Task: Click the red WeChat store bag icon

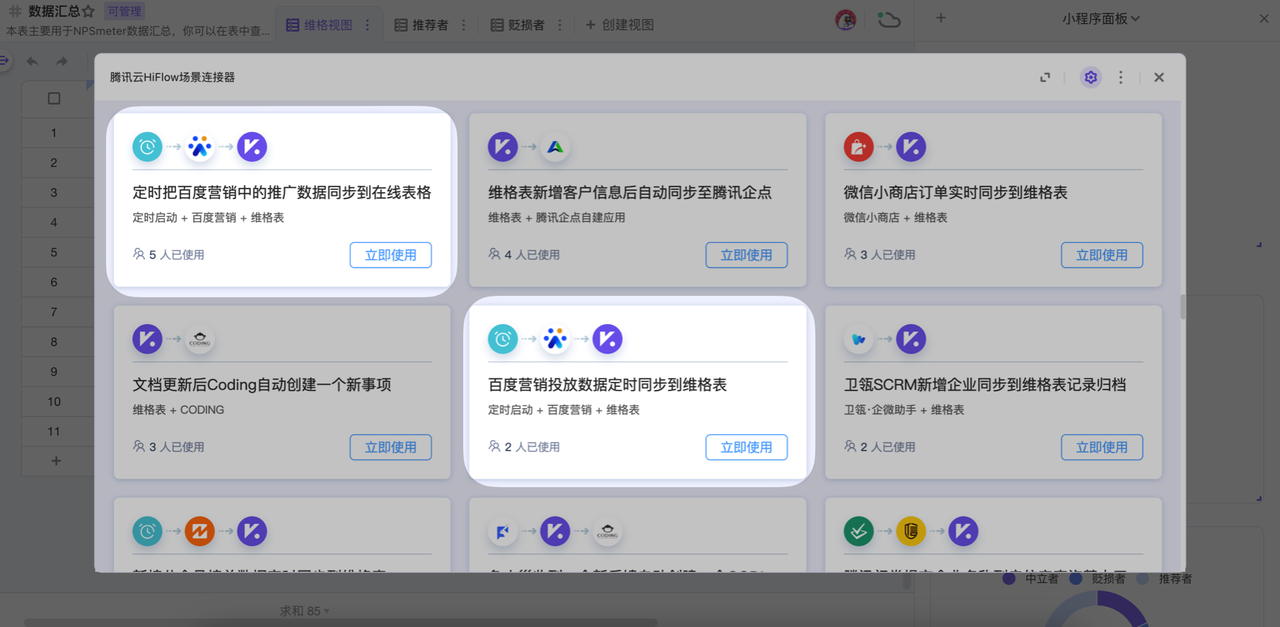Action: (x=858, y=147)
